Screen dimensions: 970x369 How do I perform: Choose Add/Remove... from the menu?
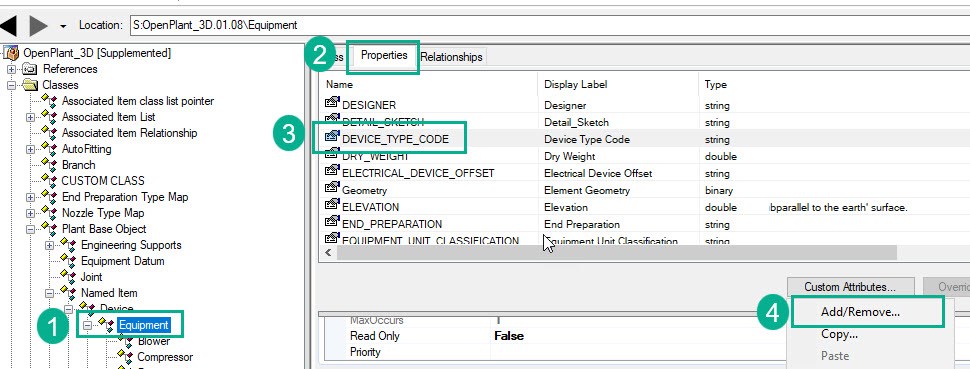[x=861, y=313]
